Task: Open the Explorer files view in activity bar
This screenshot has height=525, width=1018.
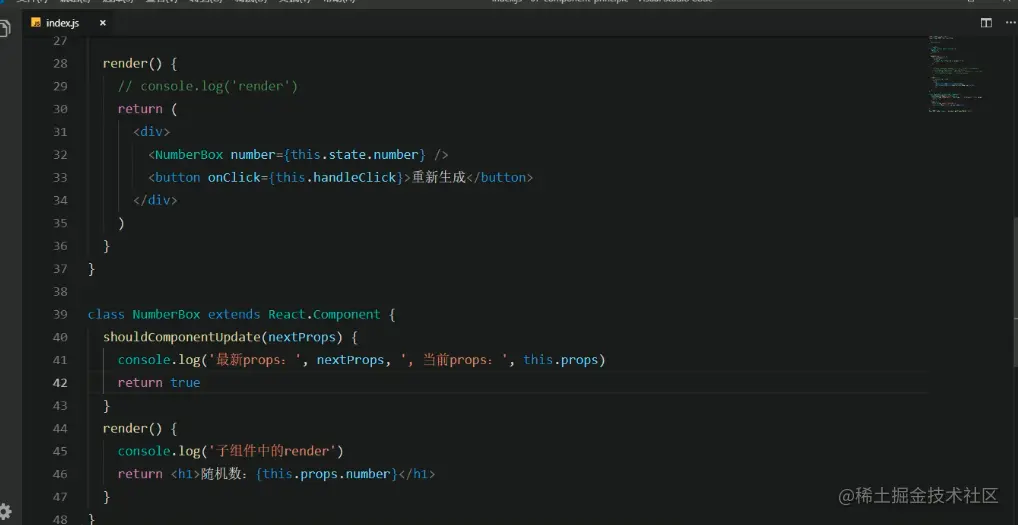Action: (x=5, y=29)
